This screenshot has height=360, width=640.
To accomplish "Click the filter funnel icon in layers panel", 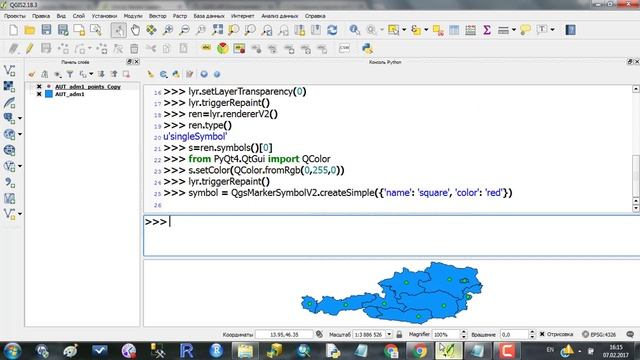I will coord(70,74).
